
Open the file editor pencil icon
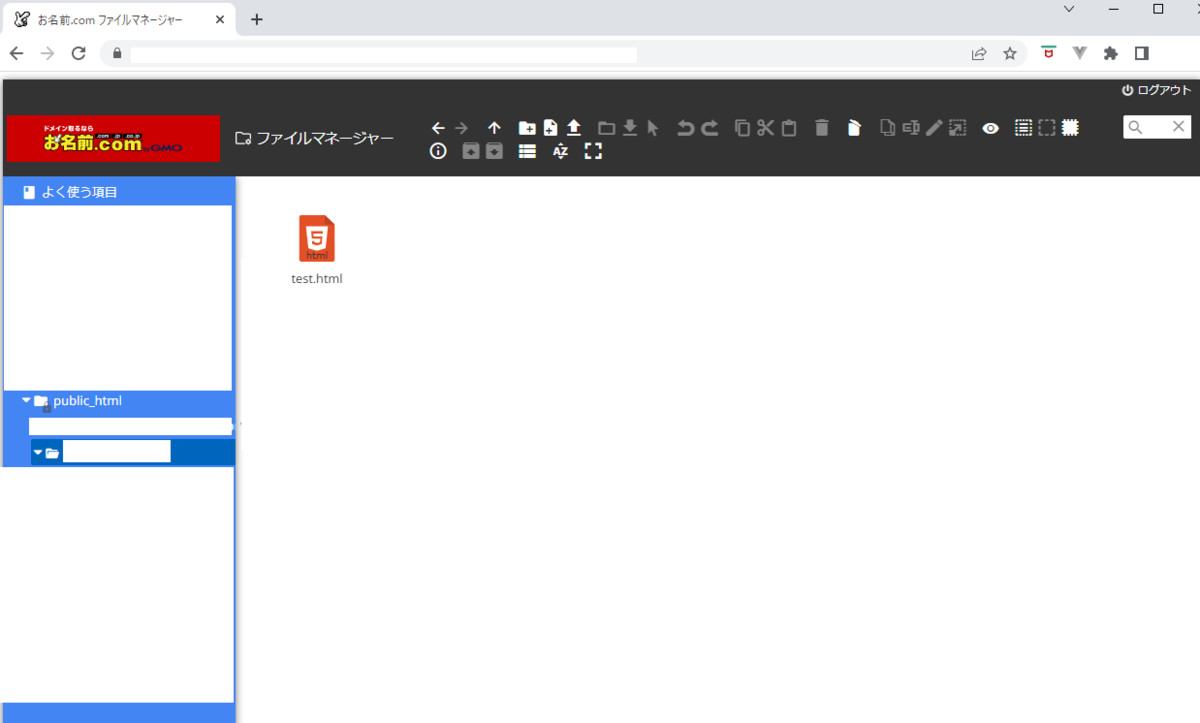coord(933,127)
